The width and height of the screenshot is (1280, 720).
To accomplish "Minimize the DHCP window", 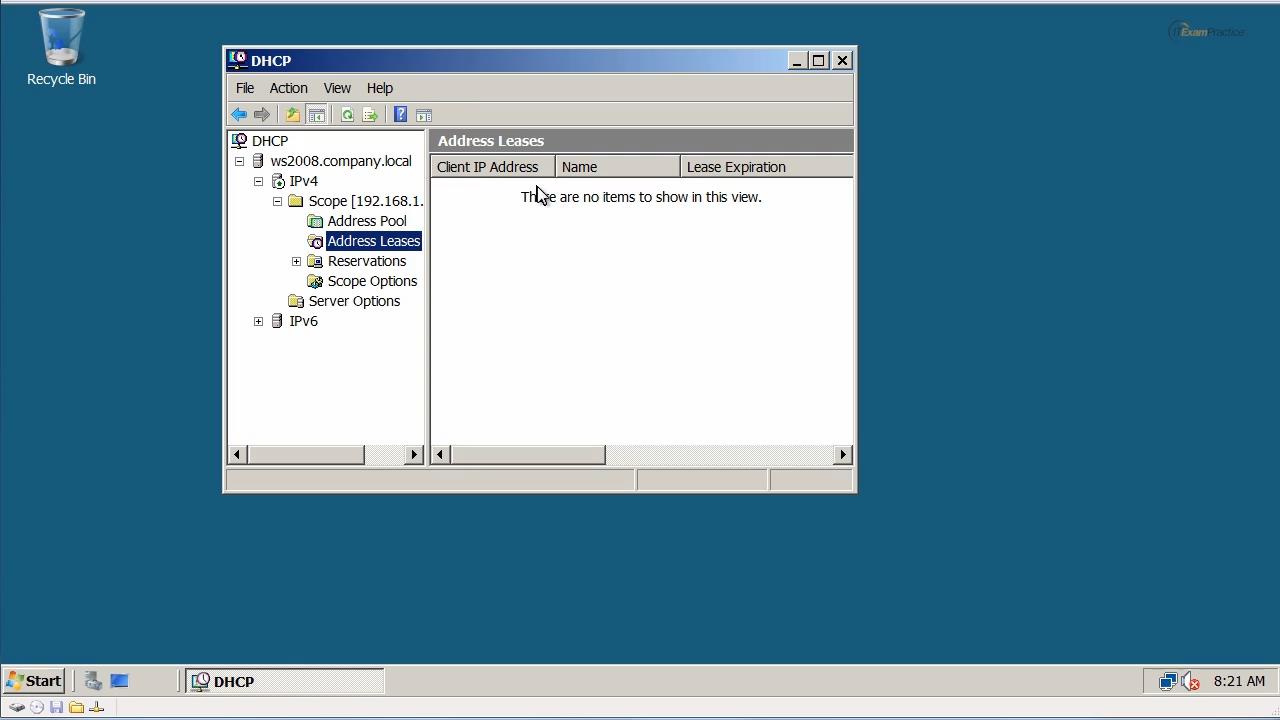I will (x=797, y=60).
